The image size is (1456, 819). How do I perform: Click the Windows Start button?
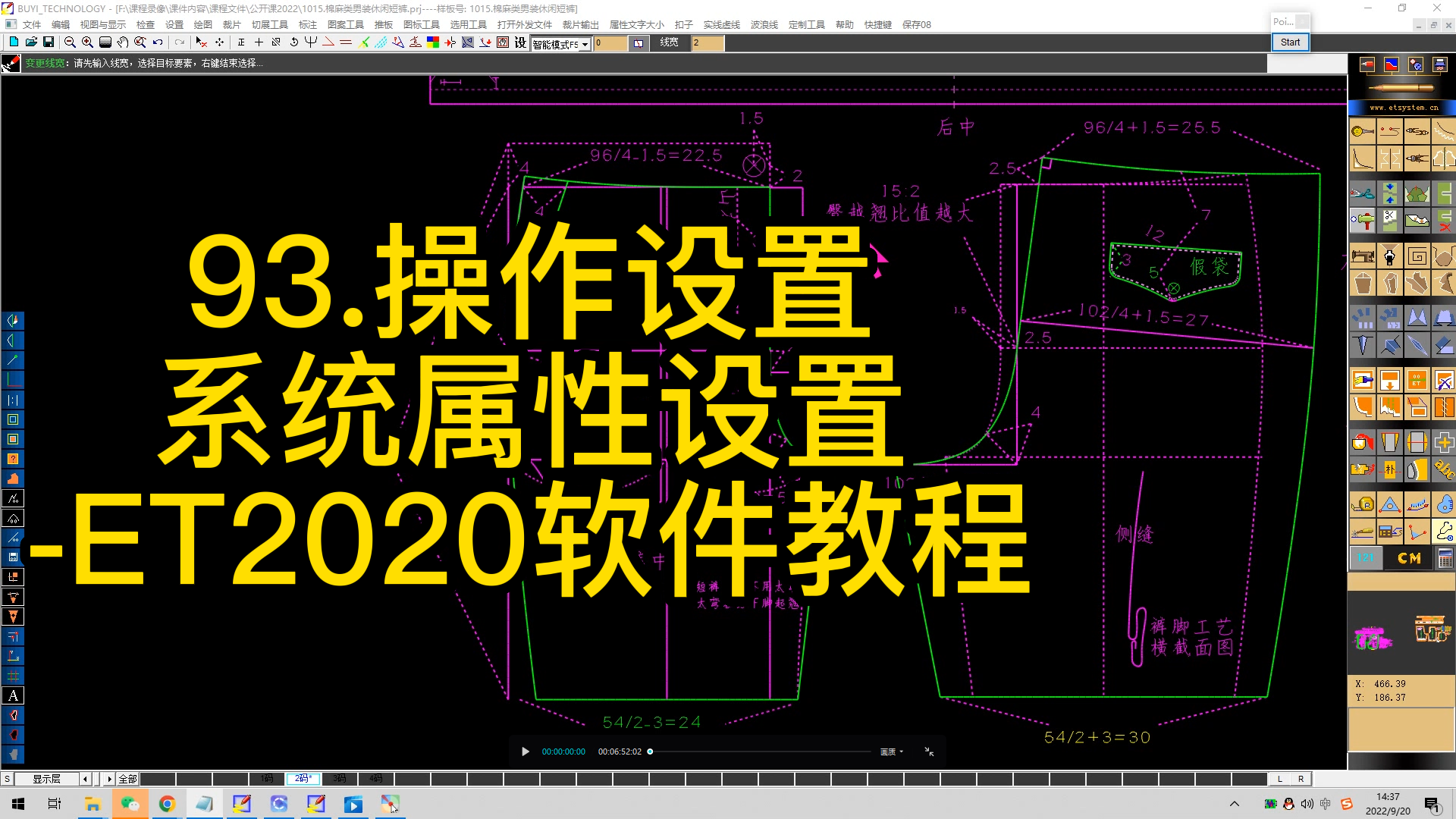(x=18, y=804)
